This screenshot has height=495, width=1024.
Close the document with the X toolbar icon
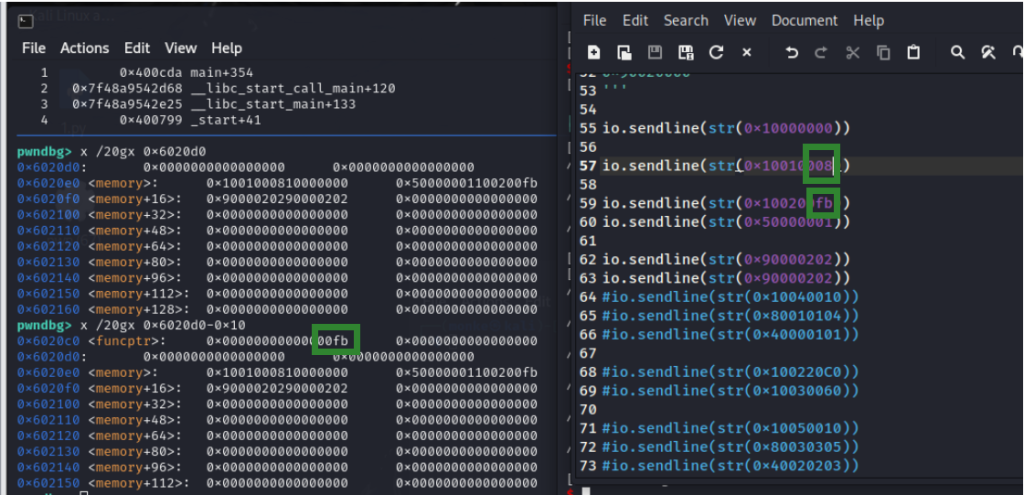pos(746,53)
